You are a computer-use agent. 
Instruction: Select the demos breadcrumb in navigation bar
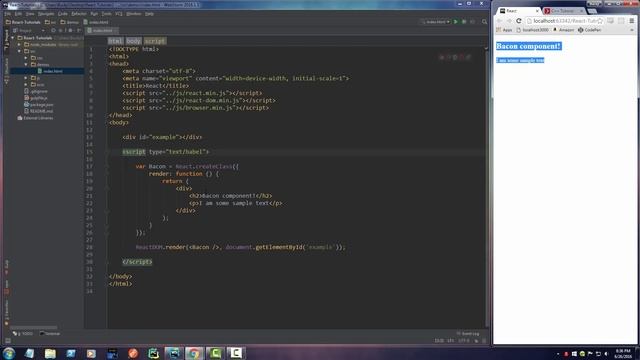70,22
